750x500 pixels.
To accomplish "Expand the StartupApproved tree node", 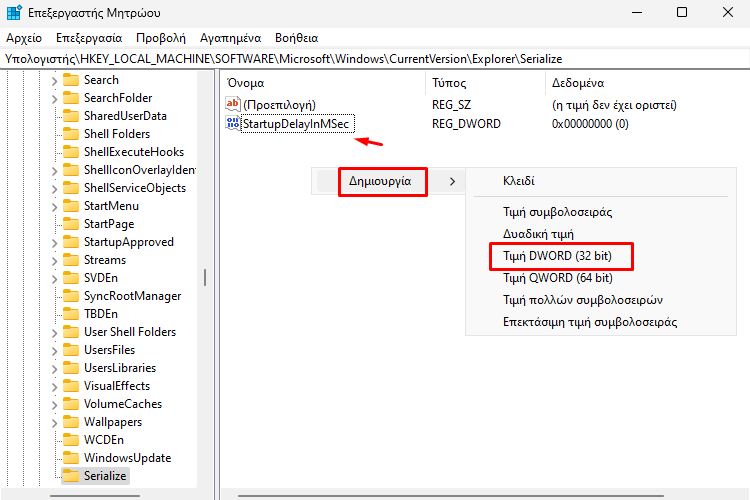I will (54, 243).
